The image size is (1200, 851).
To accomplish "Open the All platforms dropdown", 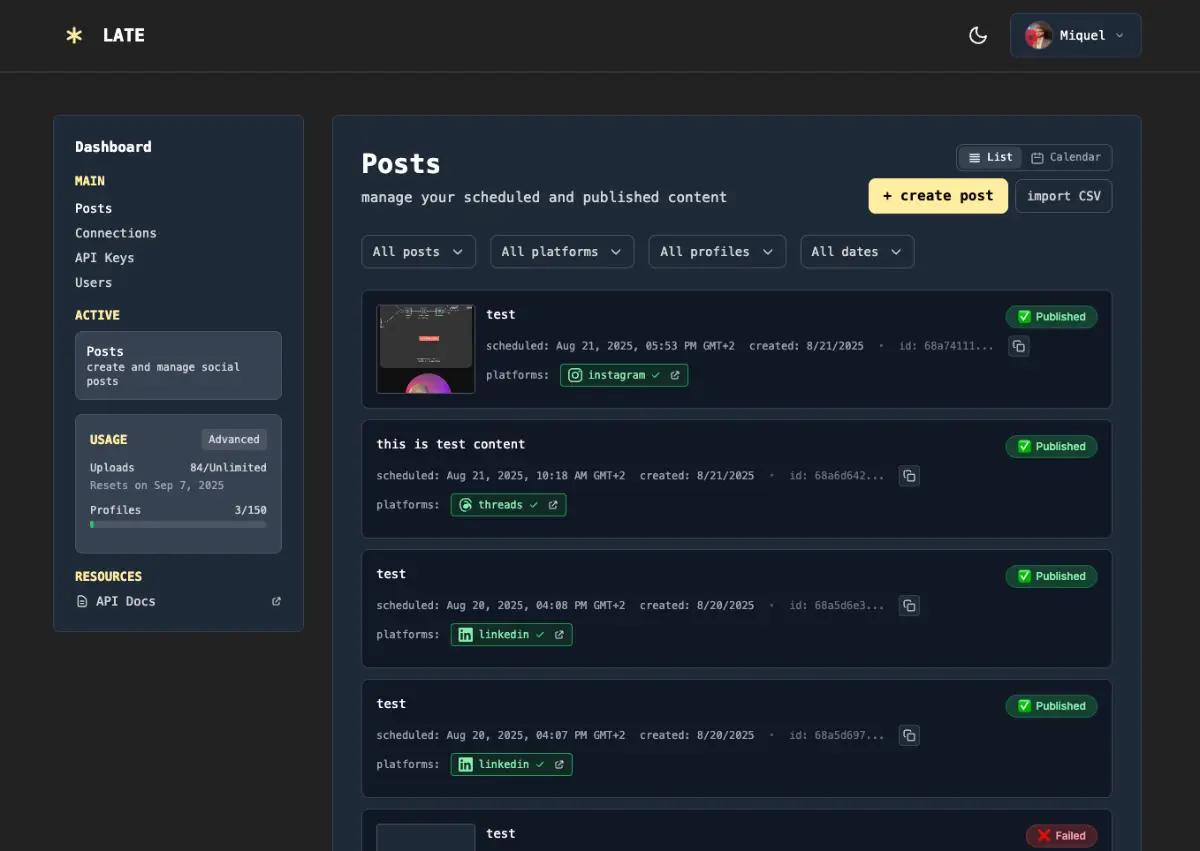I will (x=562, y=252).
